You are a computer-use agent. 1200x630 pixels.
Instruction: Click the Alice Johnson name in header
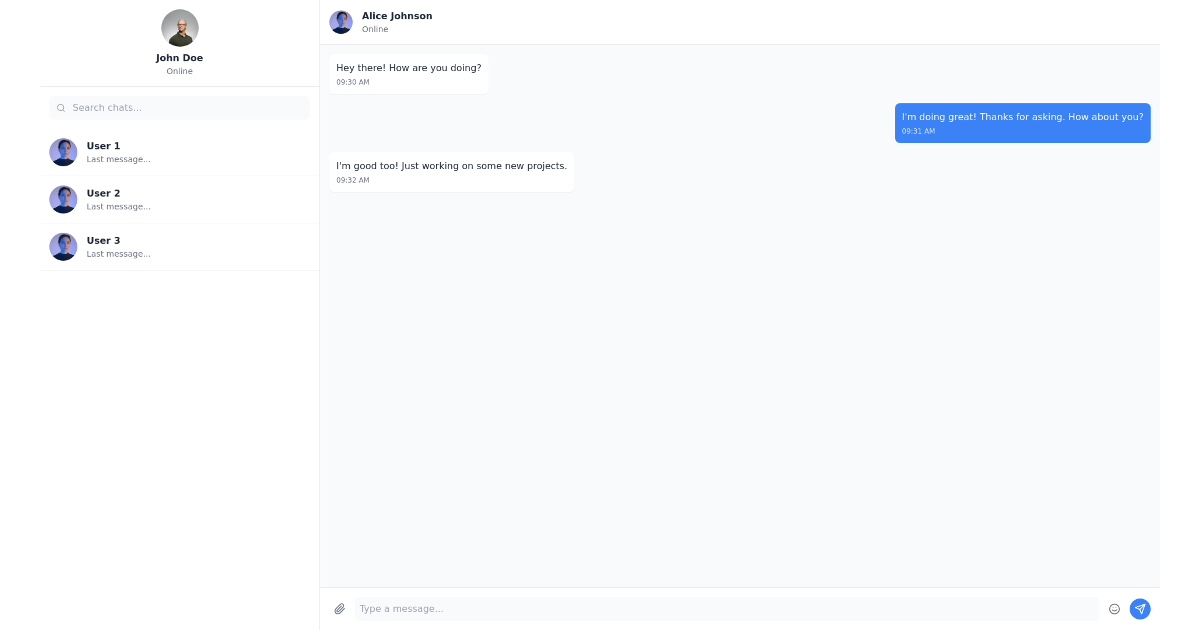pos(397,16)
